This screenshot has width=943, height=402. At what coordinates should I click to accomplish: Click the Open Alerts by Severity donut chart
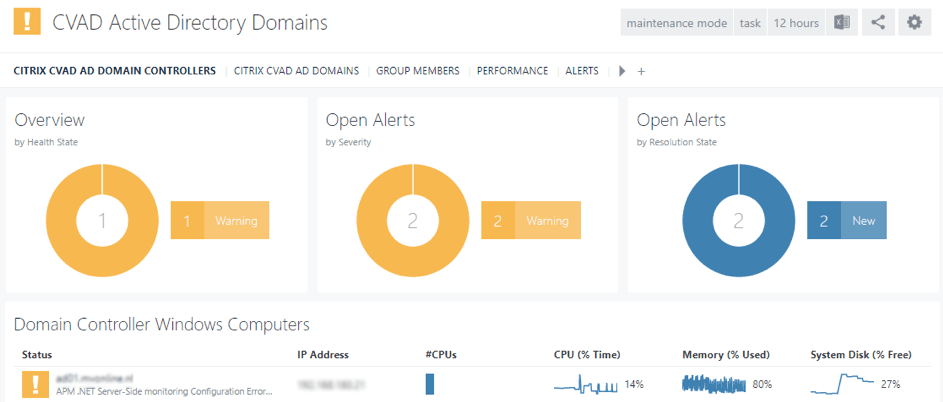(413, 221)
